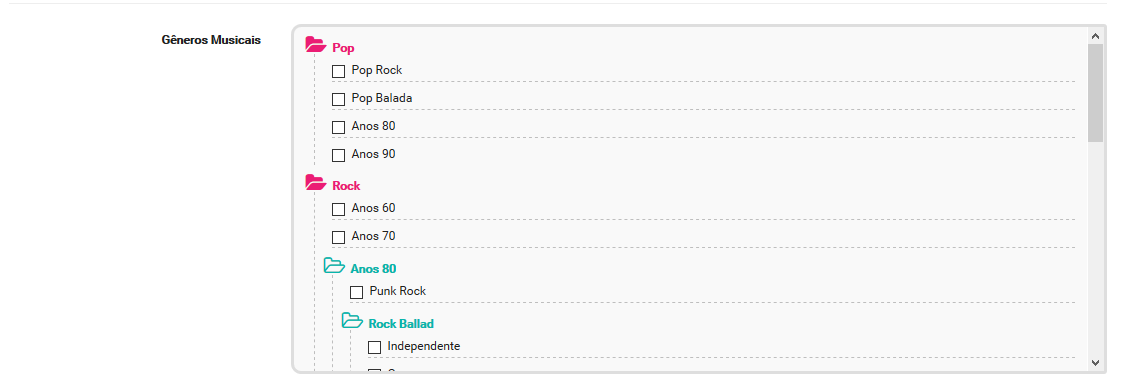Collapse the Rock Ballad subcategory label

pos(401,324)
